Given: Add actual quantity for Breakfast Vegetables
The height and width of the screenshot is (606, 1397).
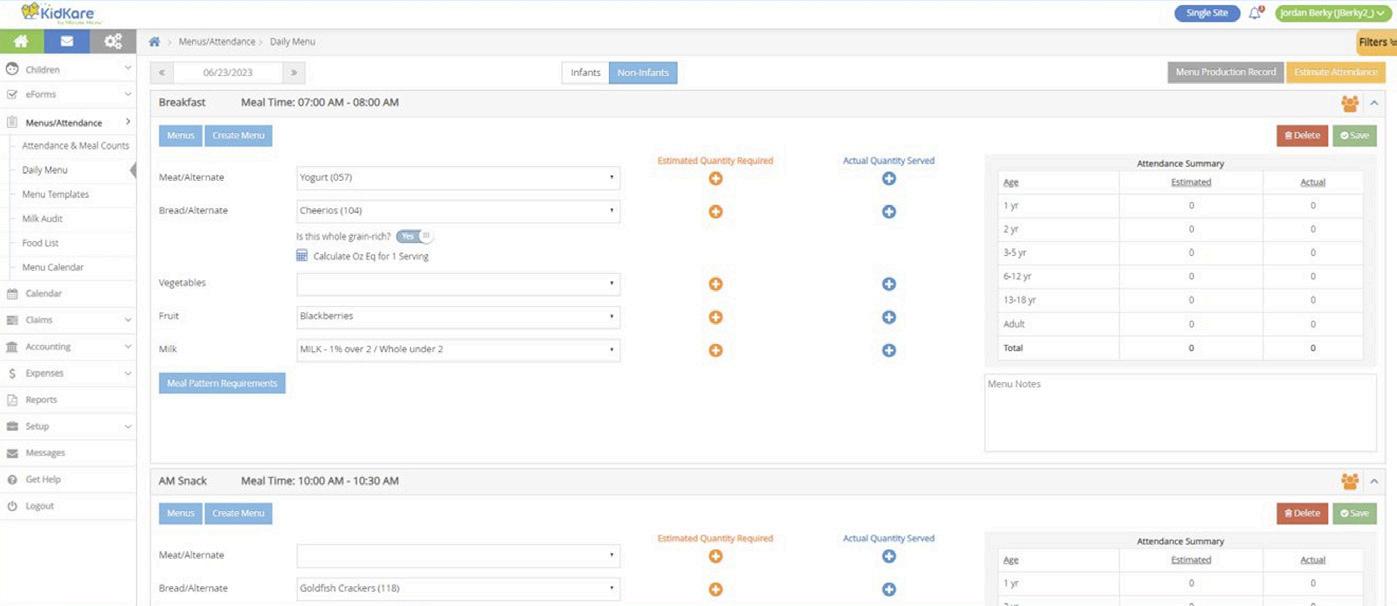Looking at the screenshot, I should [x=889, y=284].
